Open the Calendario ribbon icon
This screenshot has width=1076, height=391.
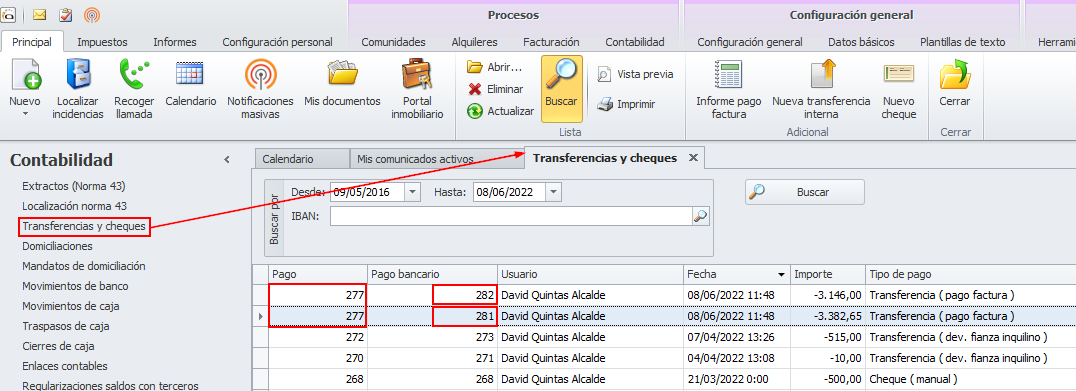point(191,74)
